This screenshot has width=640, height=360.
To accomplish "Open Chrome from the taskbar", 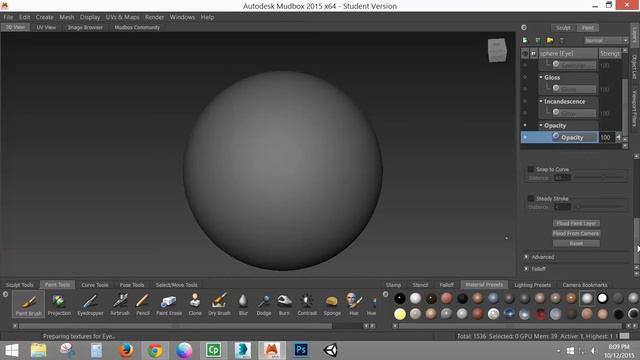I will pyautogui.click(x=155, y=350).
